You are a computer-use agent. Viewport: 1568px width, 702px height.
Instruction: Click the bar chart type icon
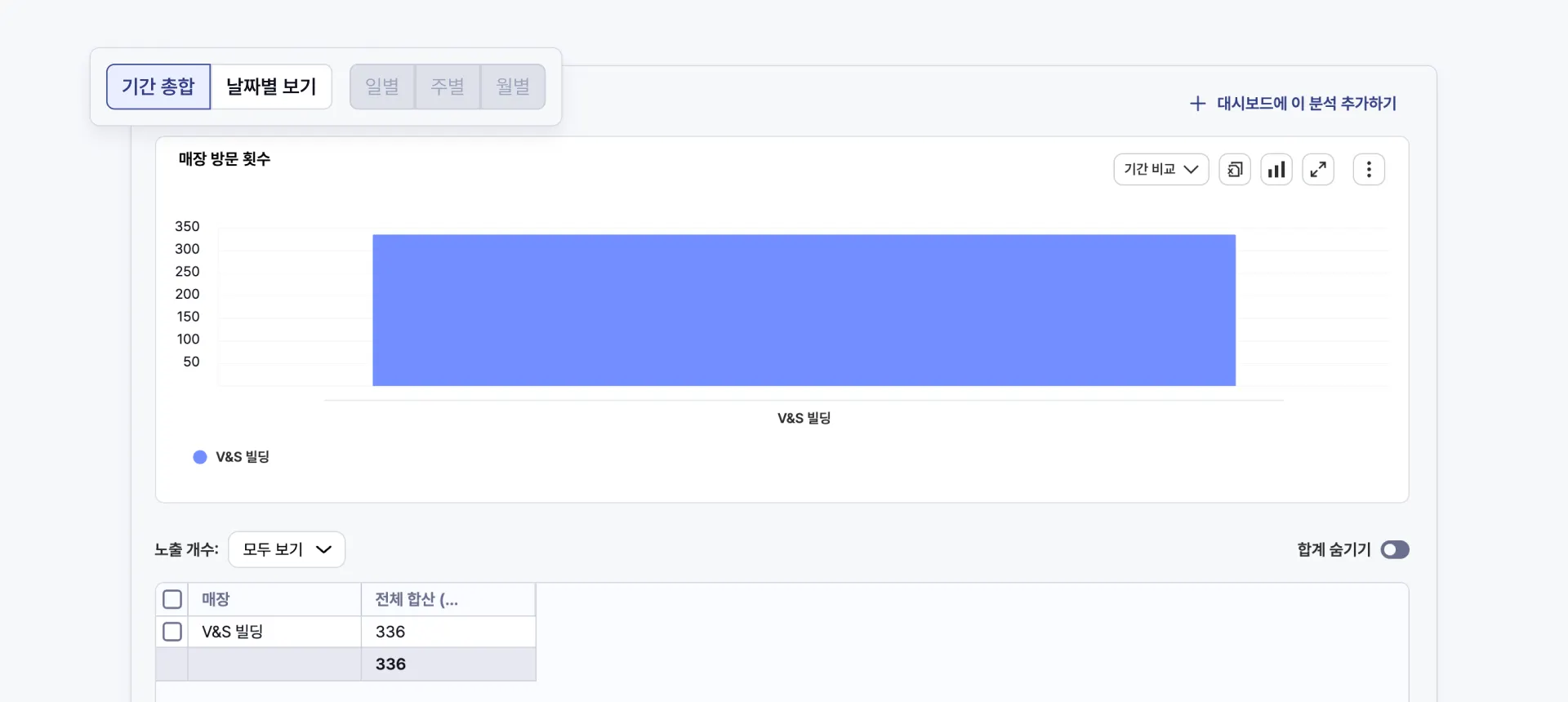pos(1276,170)
